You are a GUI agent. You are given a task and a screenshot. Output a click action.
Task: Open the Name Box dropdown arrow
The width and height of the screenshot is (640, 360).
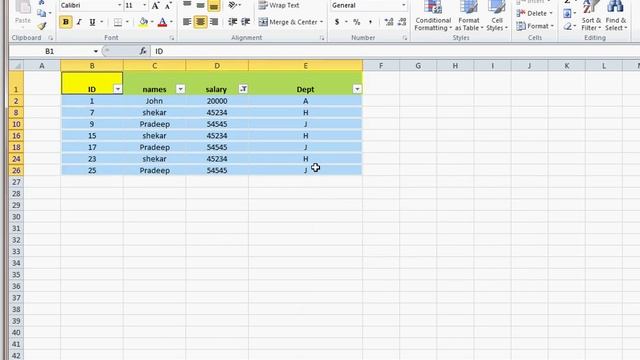[96, 51]
